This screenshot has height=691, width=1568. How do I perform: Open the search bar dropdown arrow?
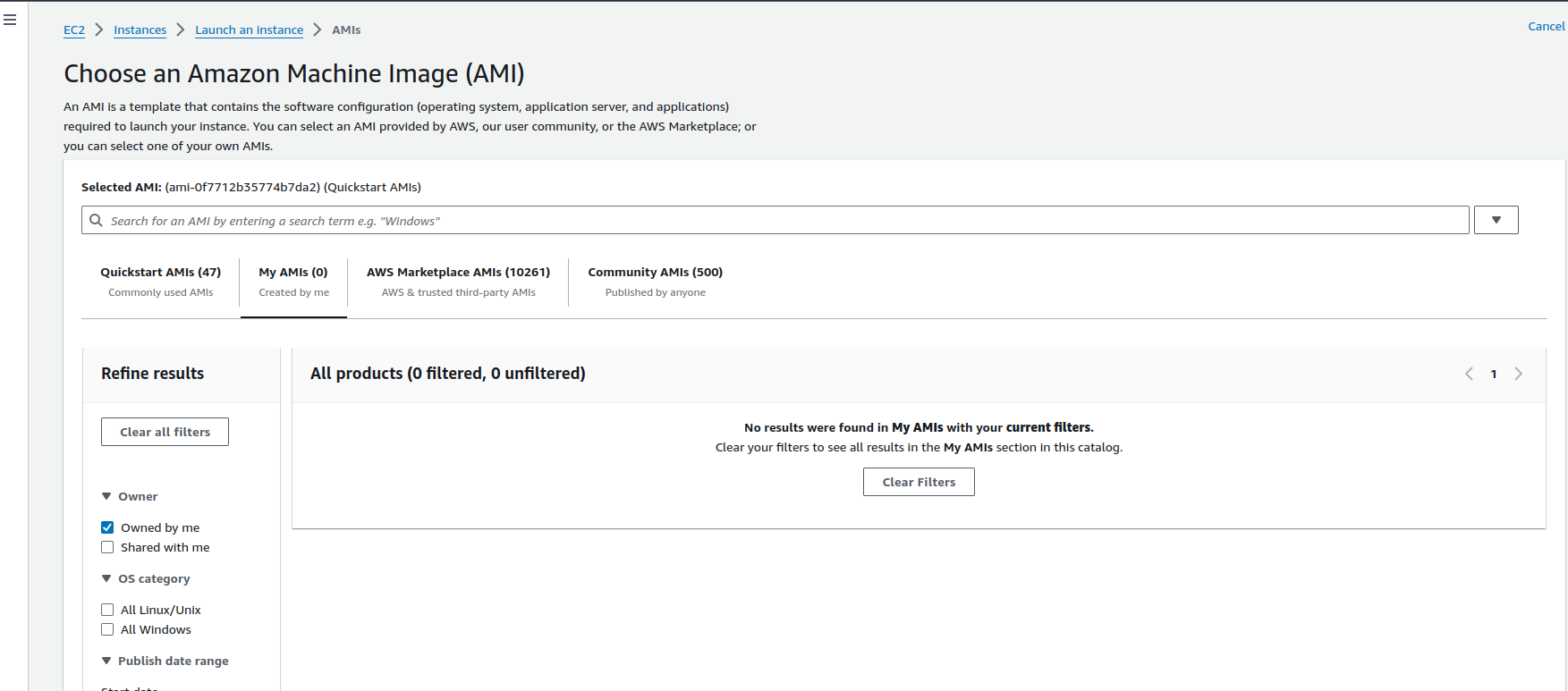click(1496, 220)
